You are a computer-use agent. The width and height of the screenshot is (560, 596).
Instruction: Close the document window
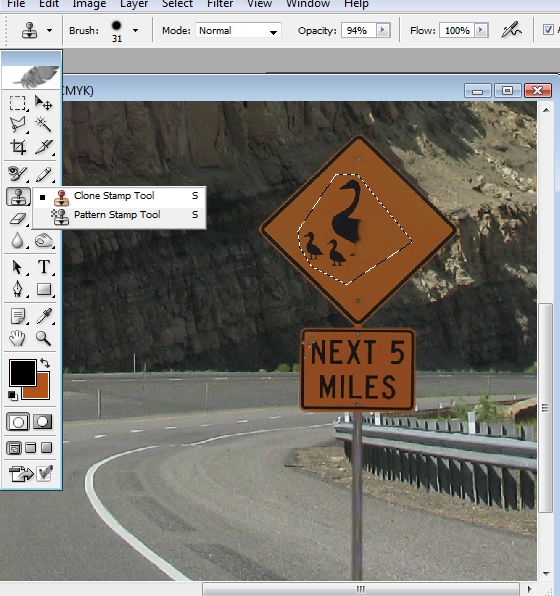[x=538, y=90]
